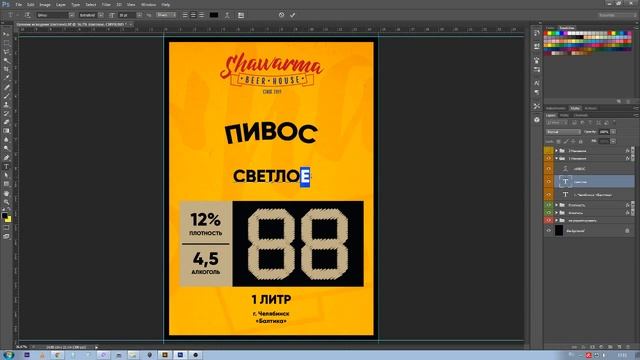Select the Spot Healing Brush tool

click(x=6, y=87)
